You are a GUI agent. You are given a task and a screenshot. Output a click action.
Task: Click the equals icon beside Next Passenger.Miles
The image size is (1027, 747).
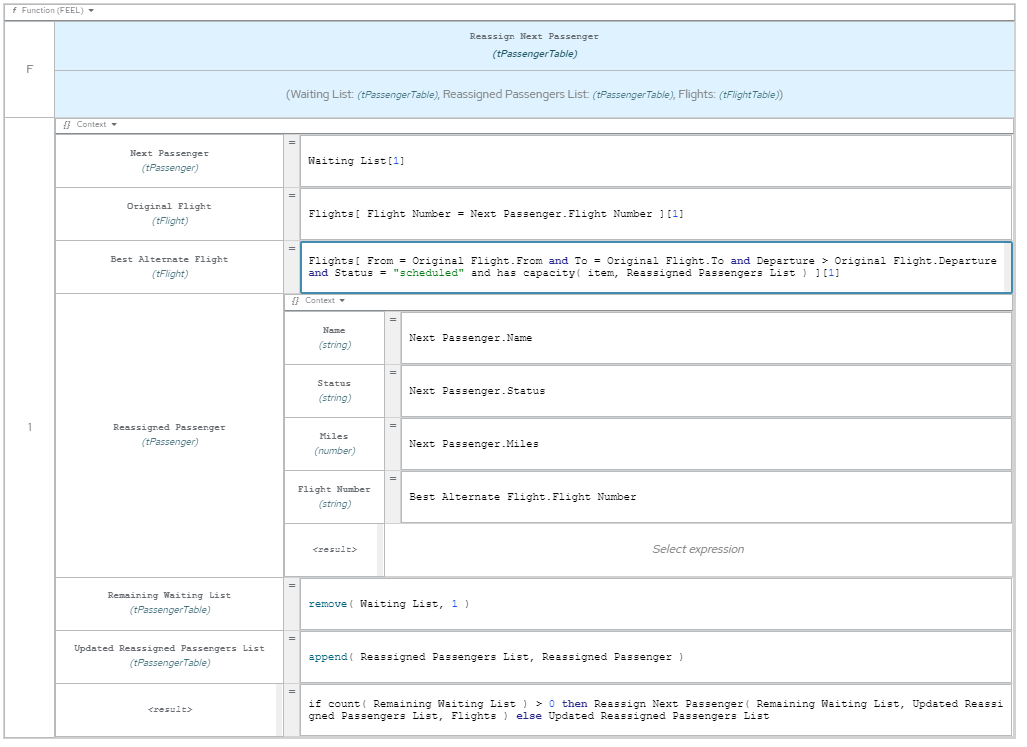pos(393,426)
